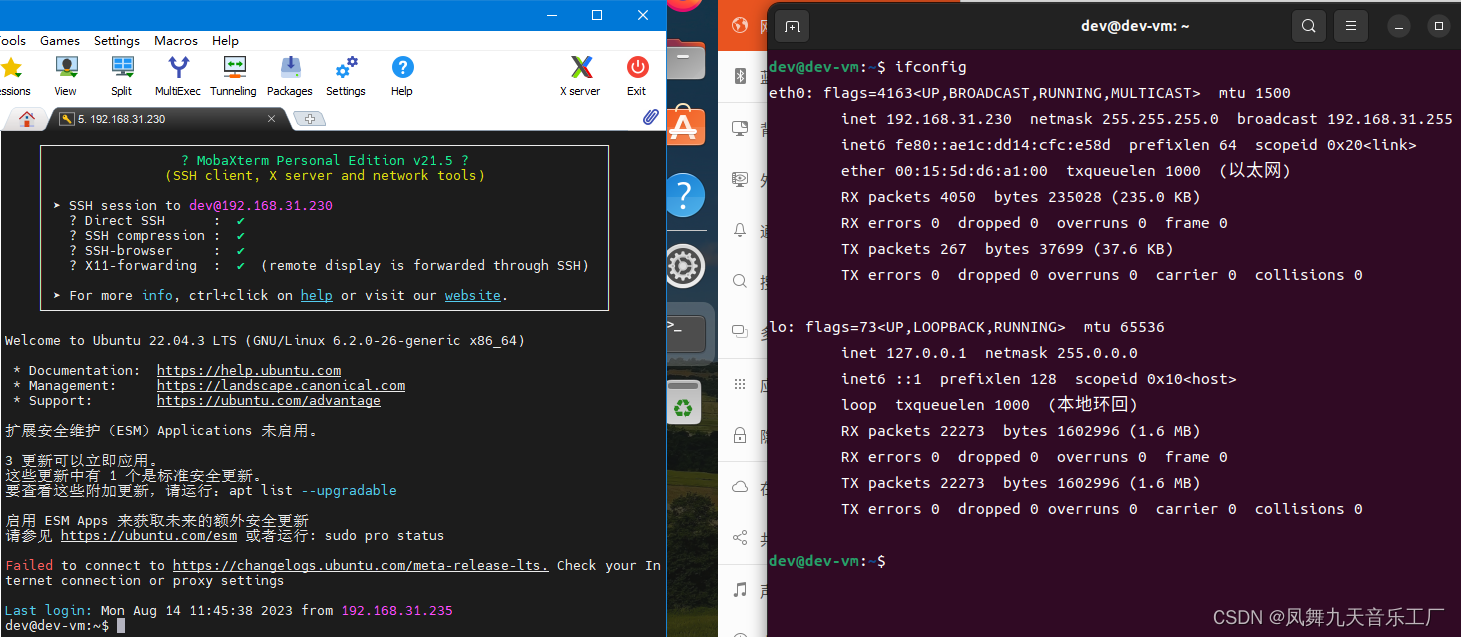Click the MobaXterm prompt cursor after dev@dev-vm:~$
This screenshot has width=1461, height=637.
tap(121, 626)
